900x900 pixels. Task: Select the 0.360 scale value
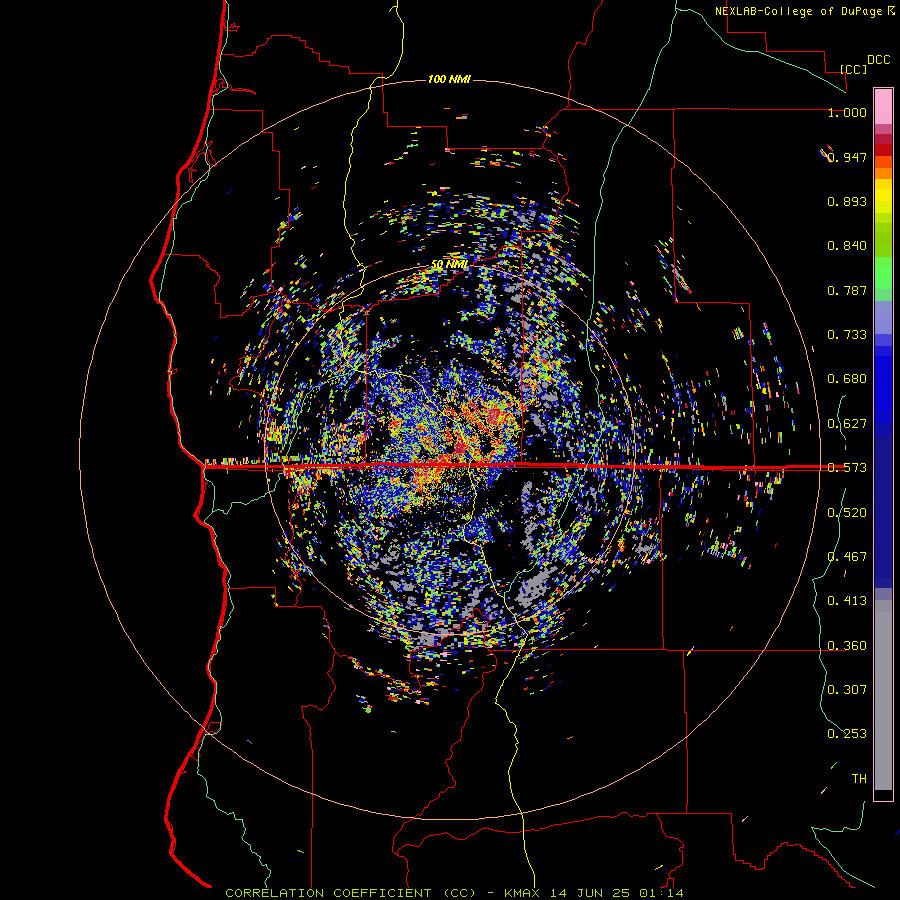(847, 646)
